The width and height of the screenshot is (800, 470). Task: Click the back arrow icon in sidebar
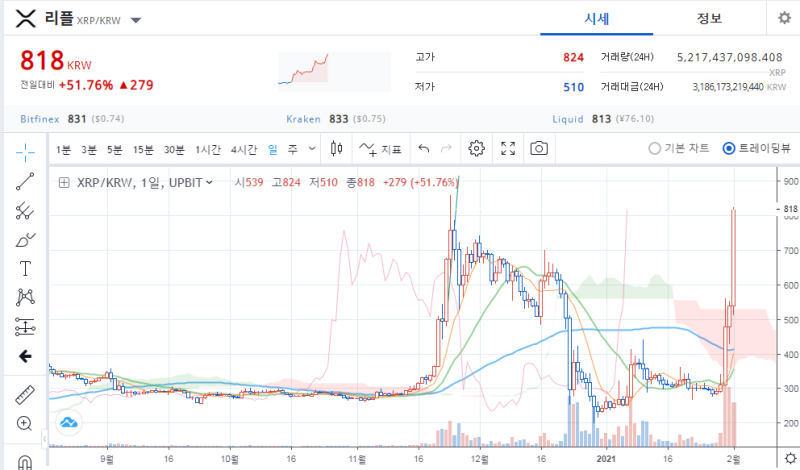coord(25,356)
